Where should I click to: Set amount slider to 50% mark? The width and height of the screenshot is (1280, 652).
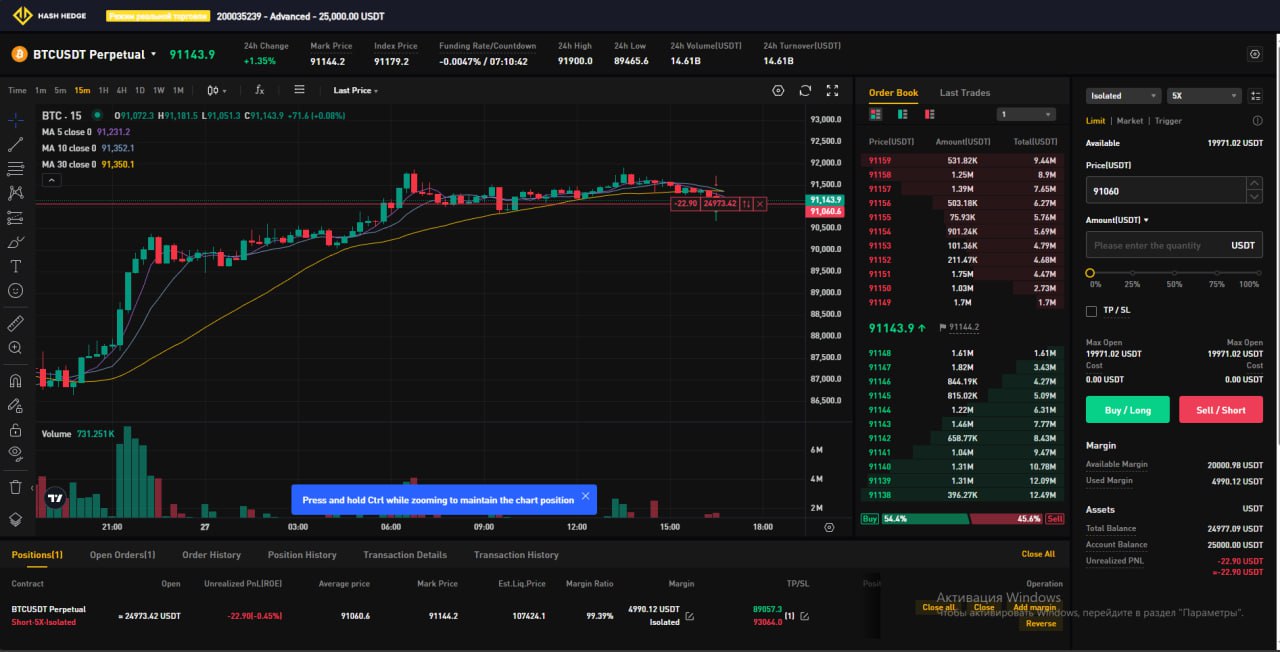(x=1174, y=273)
